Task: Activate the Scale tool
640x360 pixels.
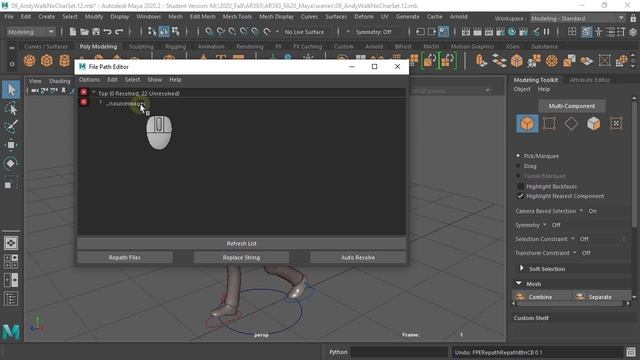Action: click(x=11, y=182)
